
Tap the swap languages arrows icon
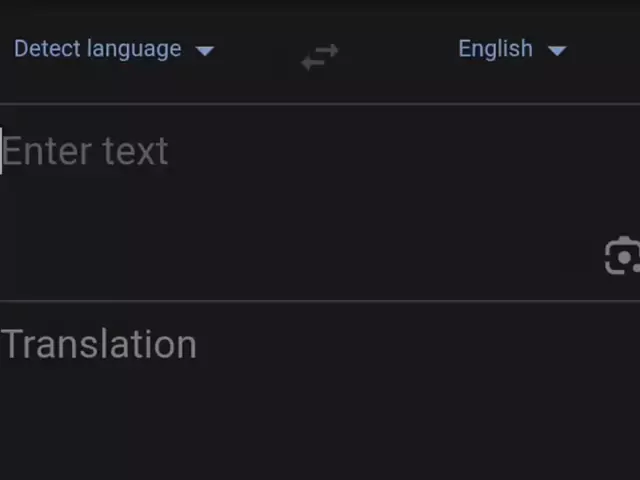(x=320, y=58)
